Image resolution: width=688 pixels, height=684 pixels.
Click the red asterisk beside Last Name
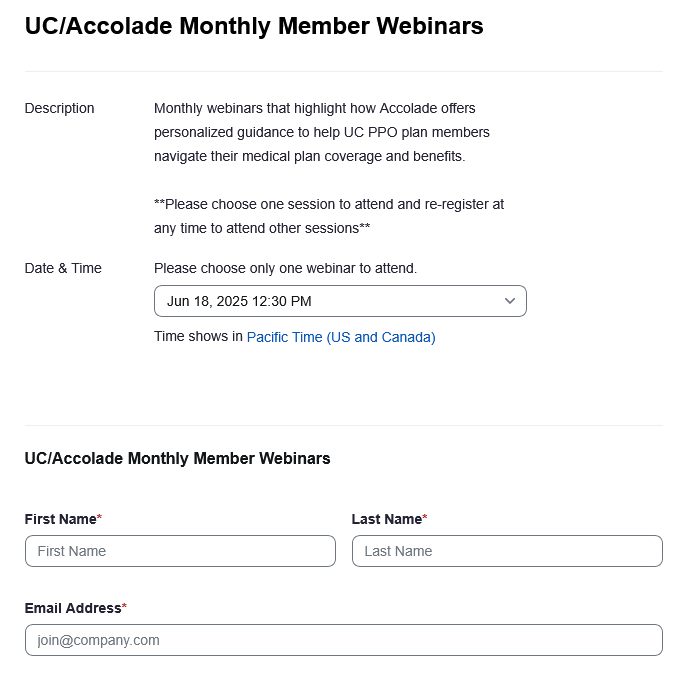[425, 518]
